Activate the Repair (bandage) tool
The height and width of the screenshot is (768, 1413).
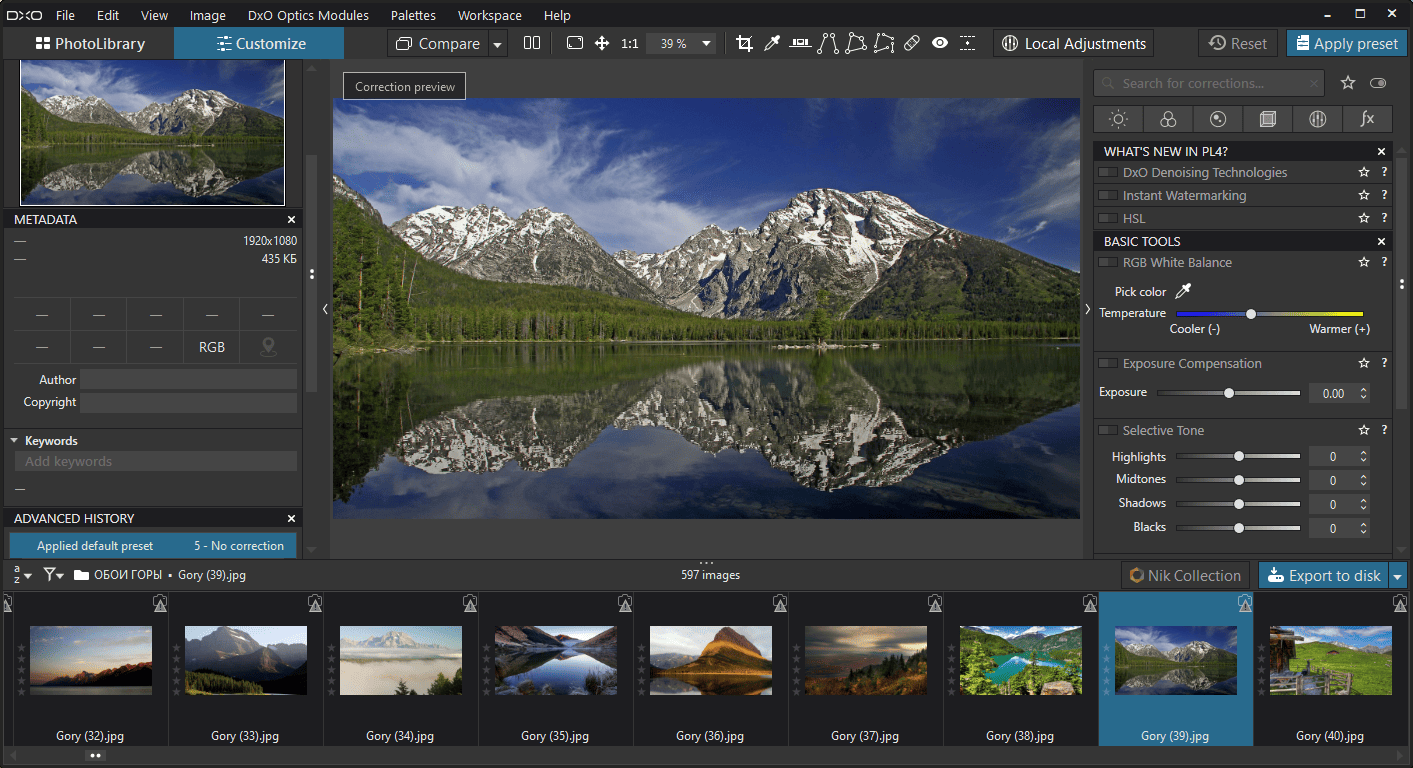click(x=912, y=44)
